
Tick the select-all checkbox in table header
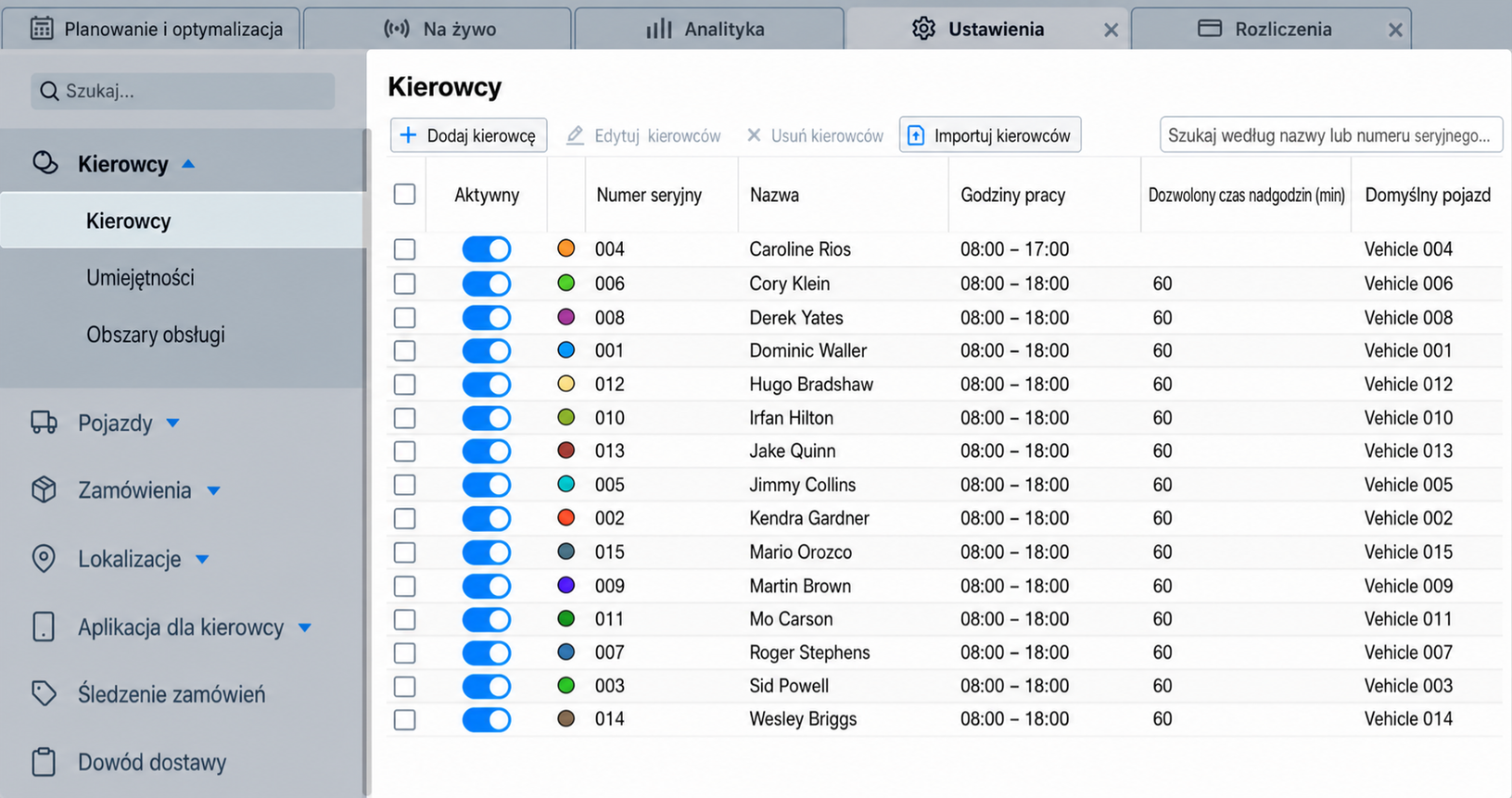click(x=404, y=194)
